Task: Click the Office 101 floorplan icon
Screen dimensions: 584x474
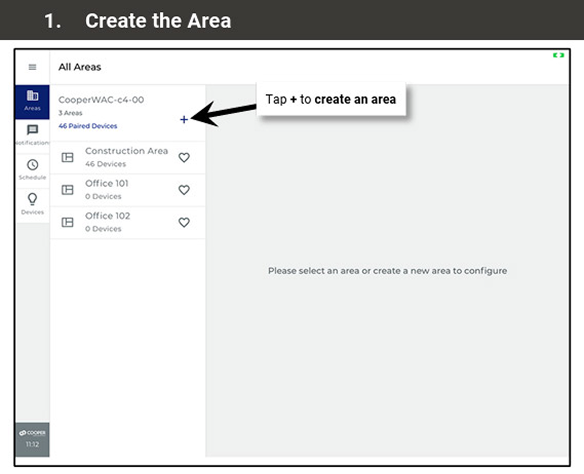Action: pos(67,190)
